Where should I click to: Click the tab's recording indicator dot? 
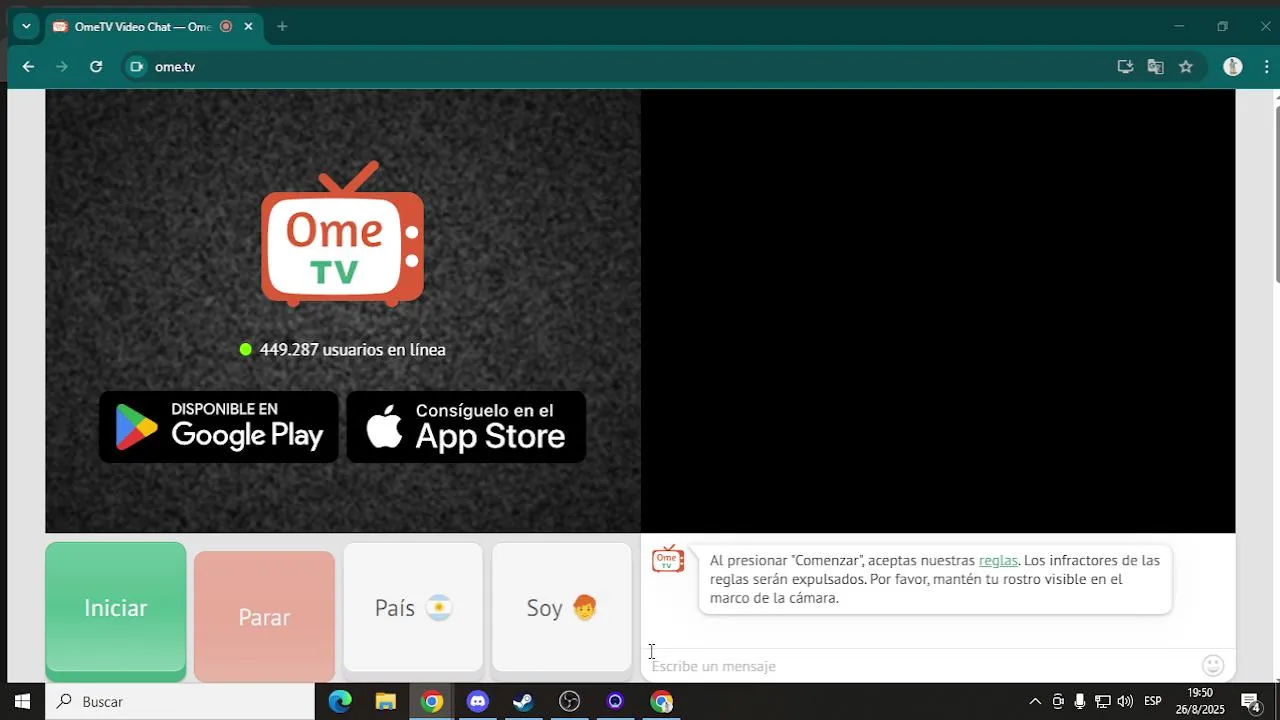click(226, 27)
